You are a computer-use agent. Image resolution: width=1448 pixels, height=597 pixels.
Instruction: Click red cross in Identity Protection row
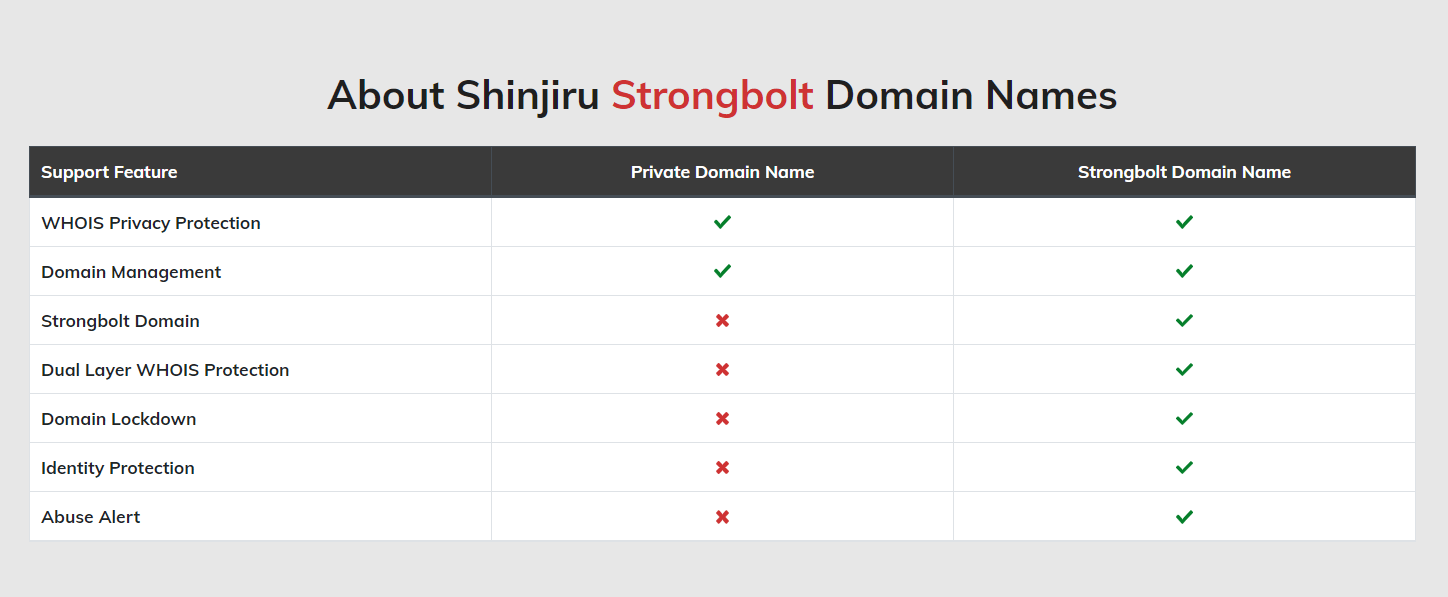tap(722, 468)
